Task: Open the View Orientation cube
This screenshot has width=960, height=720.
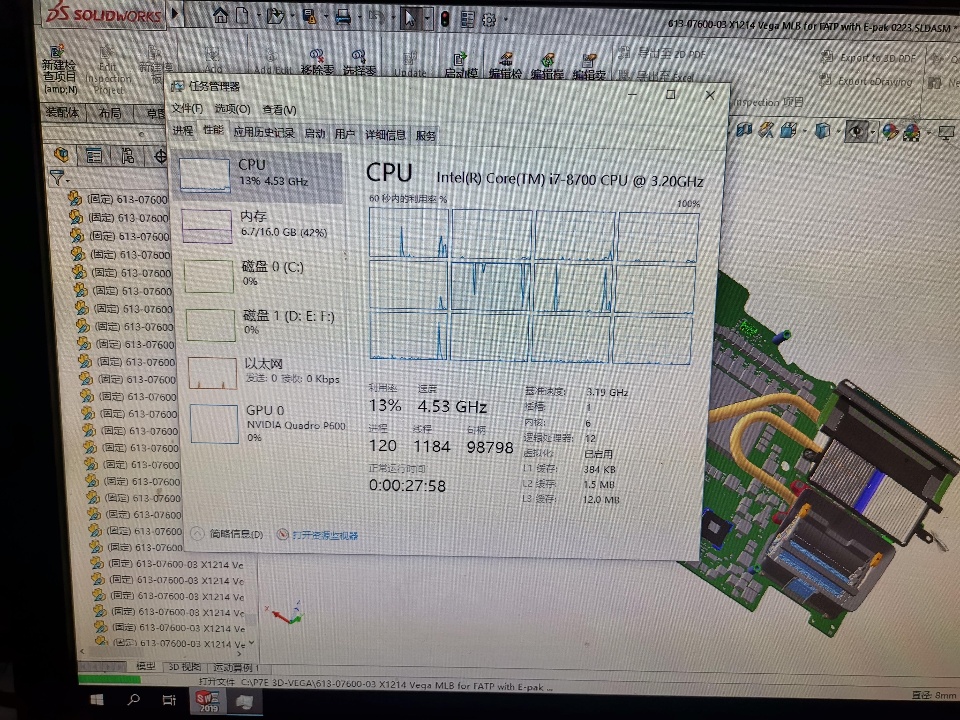Action: (x=789, y=130)
